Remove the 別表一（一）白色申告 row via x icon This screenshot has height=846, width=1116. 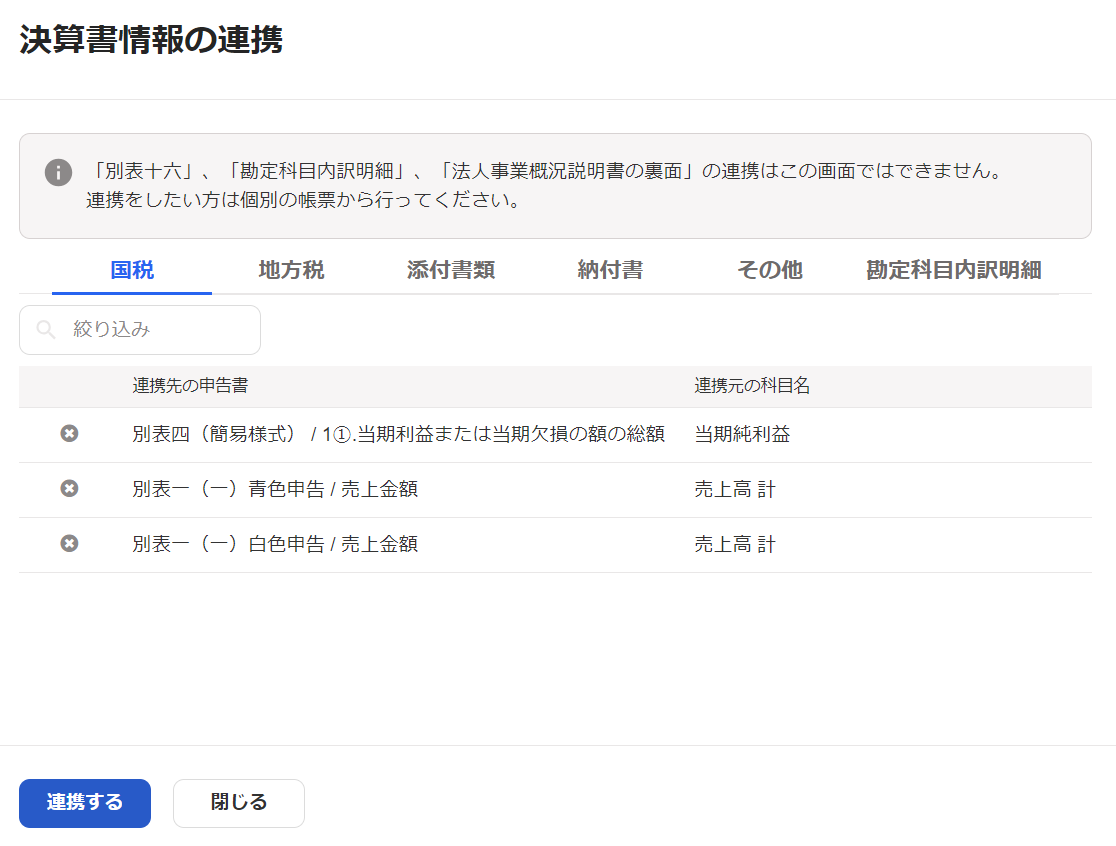69,544
